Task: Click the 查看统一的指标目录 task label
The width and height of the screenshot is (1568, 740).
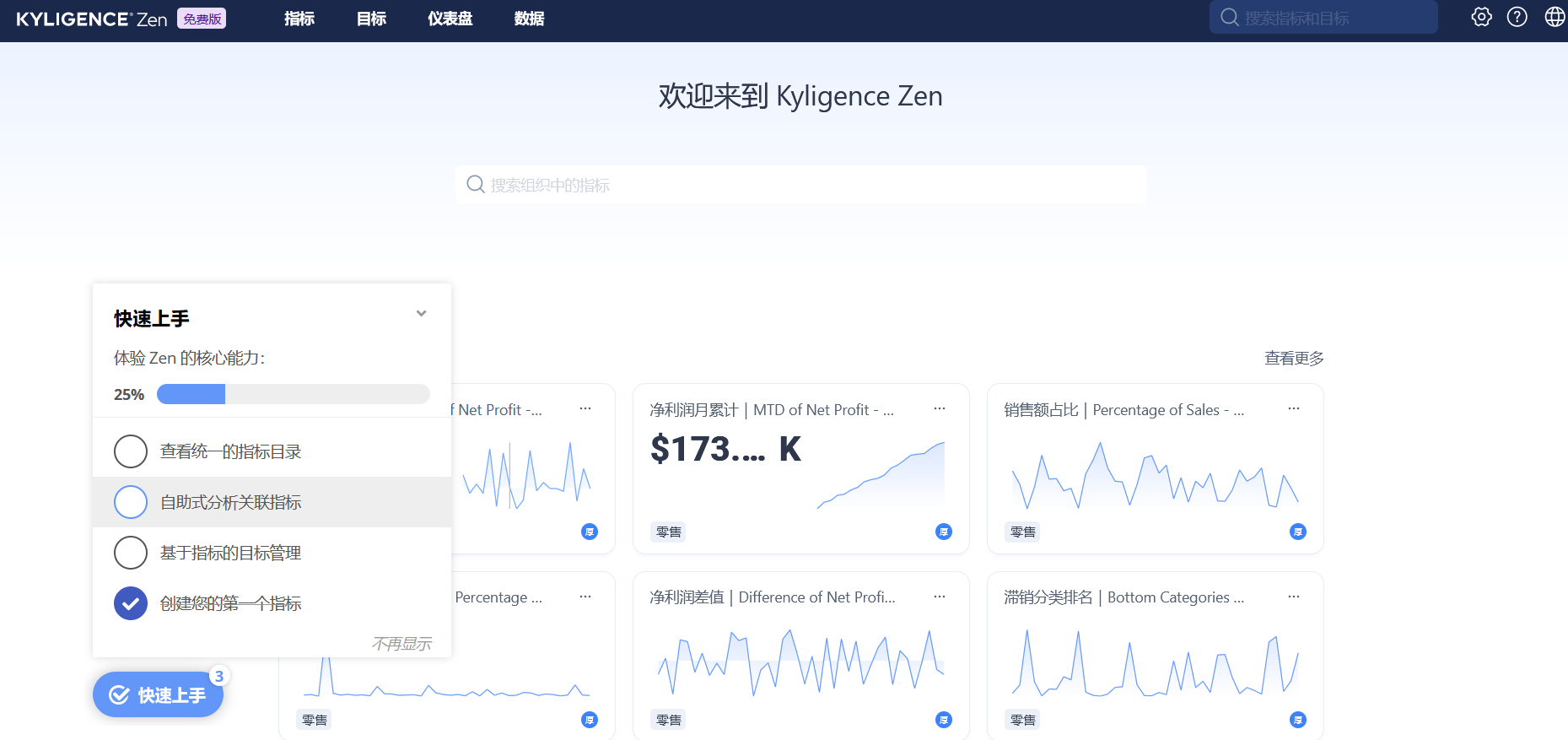Action: [x=231, y=451]
